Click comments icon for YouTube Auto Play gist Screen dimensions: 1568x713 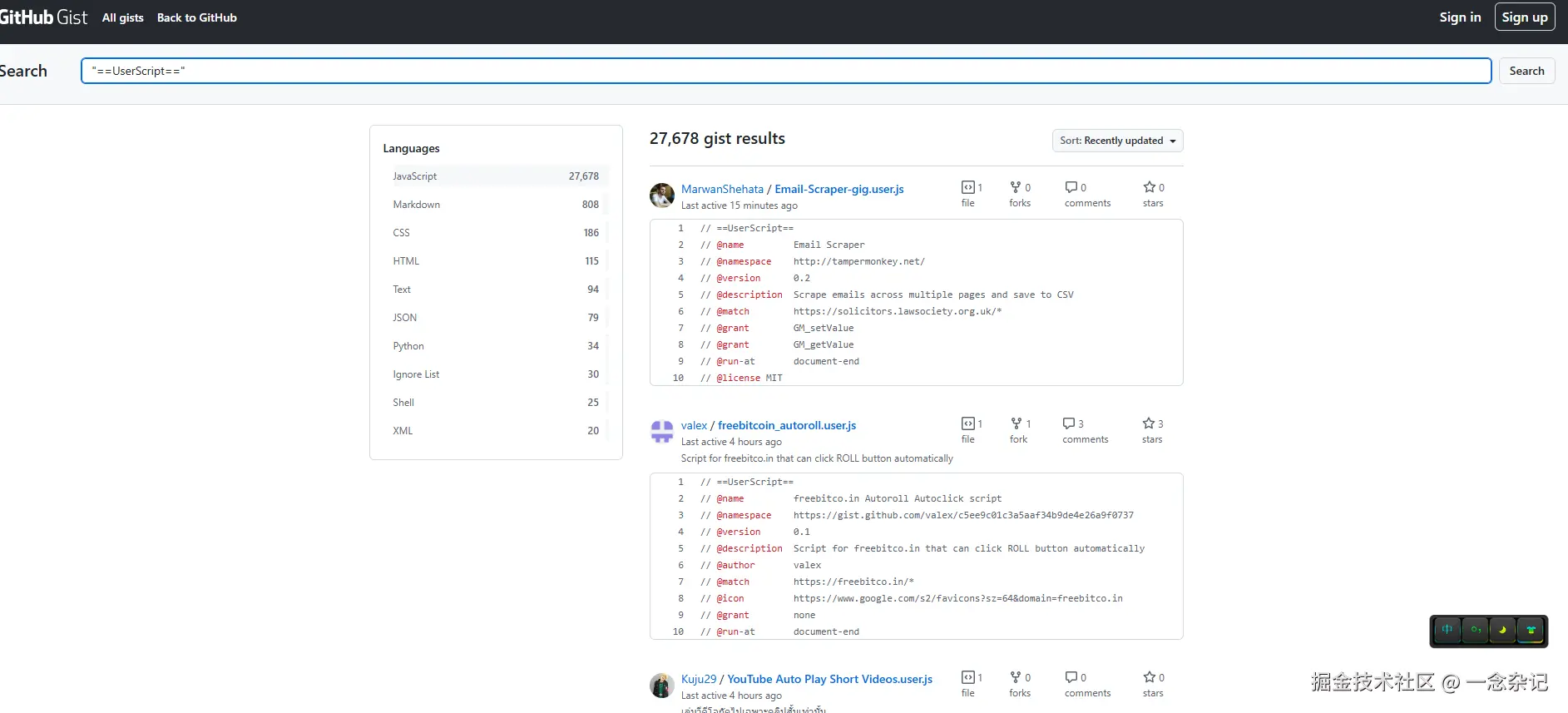click(x=1071, y=677)
